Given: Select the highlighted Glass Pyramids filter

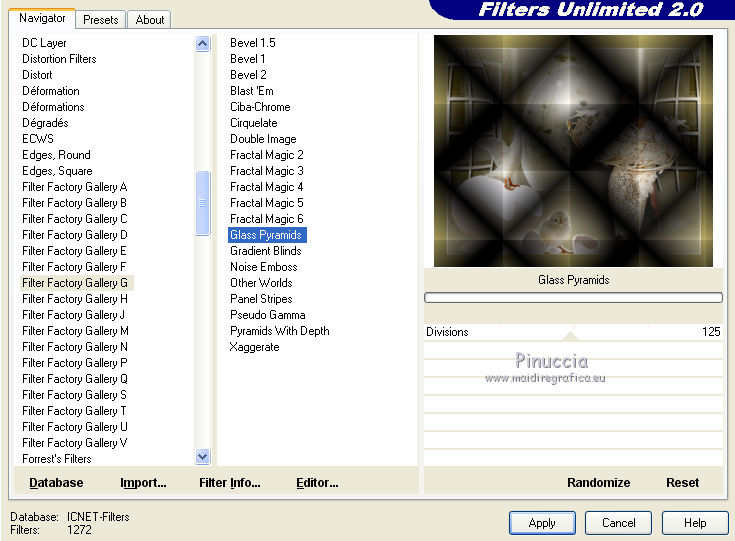Looking at the screenshot, I should [267, 234].
